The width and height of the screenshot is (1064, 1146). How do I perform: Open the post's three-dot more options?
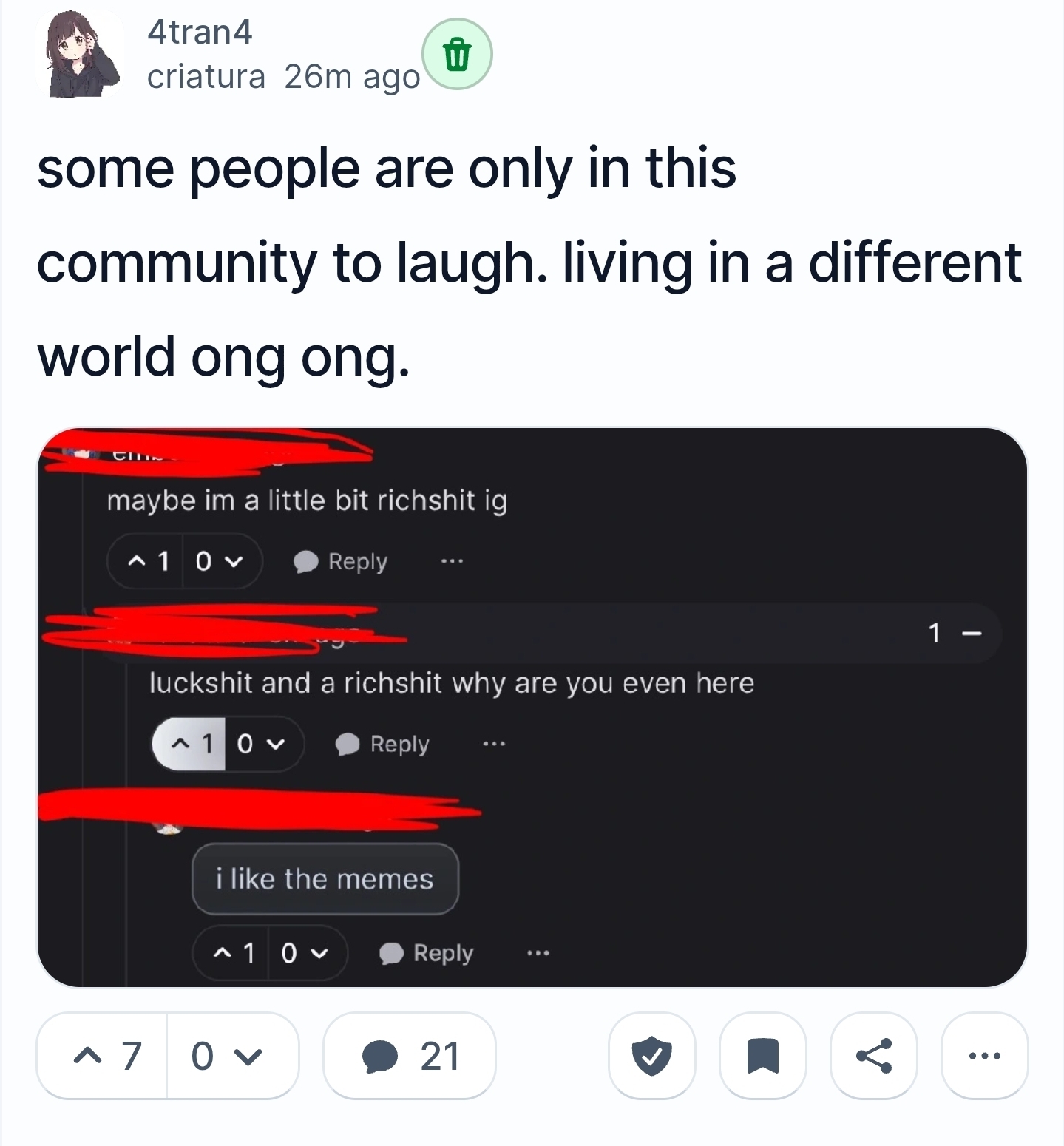[x=984, y=1056]
